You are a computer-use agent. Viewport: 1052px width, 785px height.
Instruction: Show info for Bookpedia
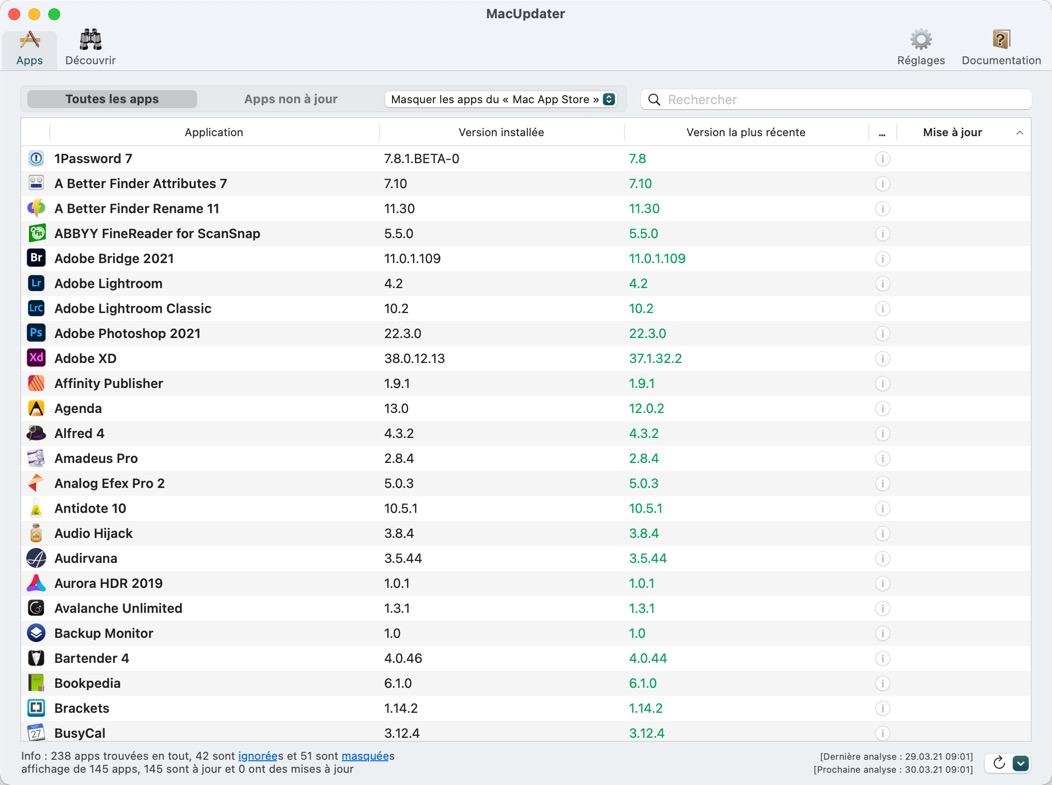[x=882, y=683]
